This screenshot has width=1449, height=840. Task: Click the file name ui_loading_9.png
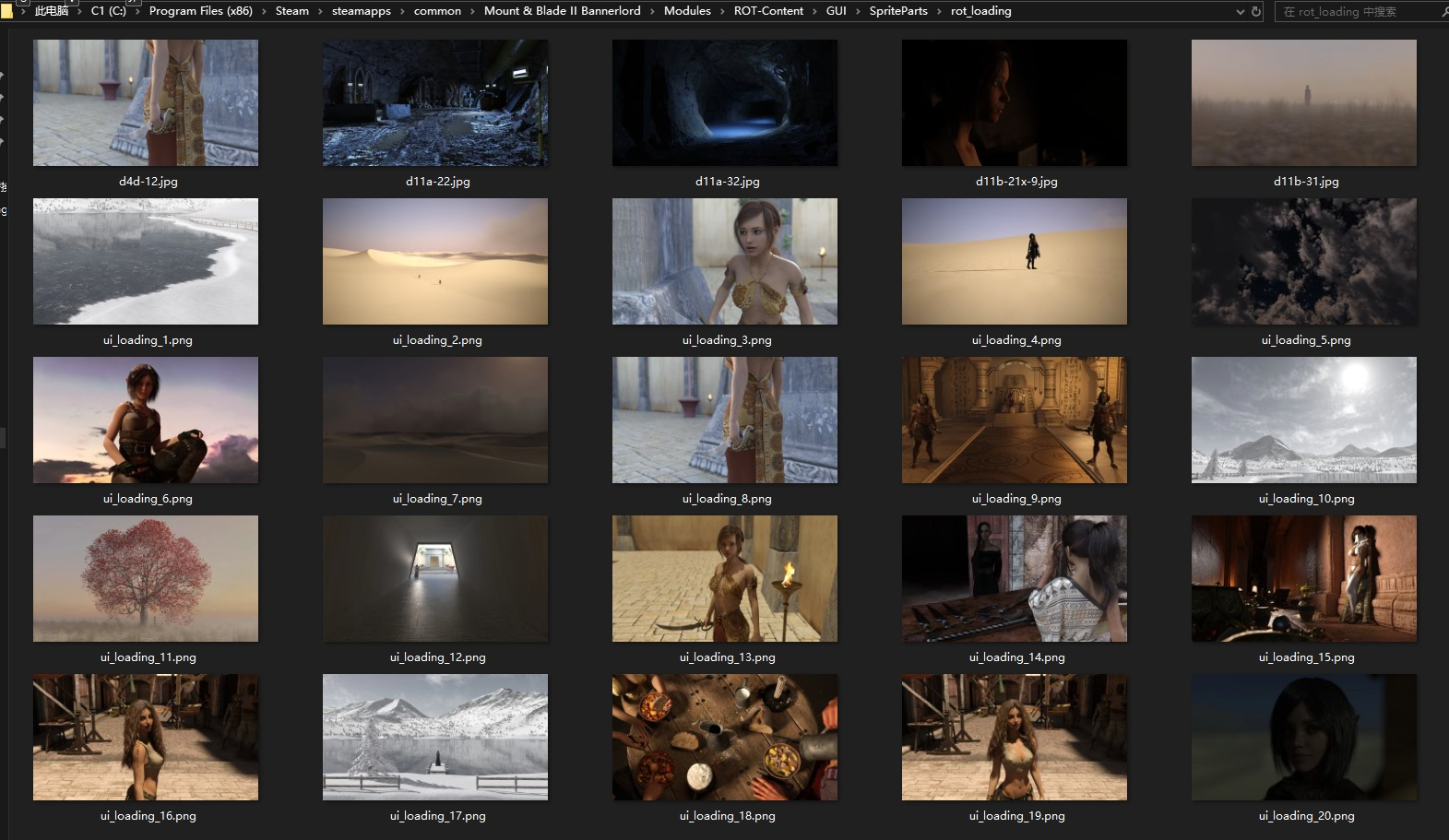point(1016,499)
